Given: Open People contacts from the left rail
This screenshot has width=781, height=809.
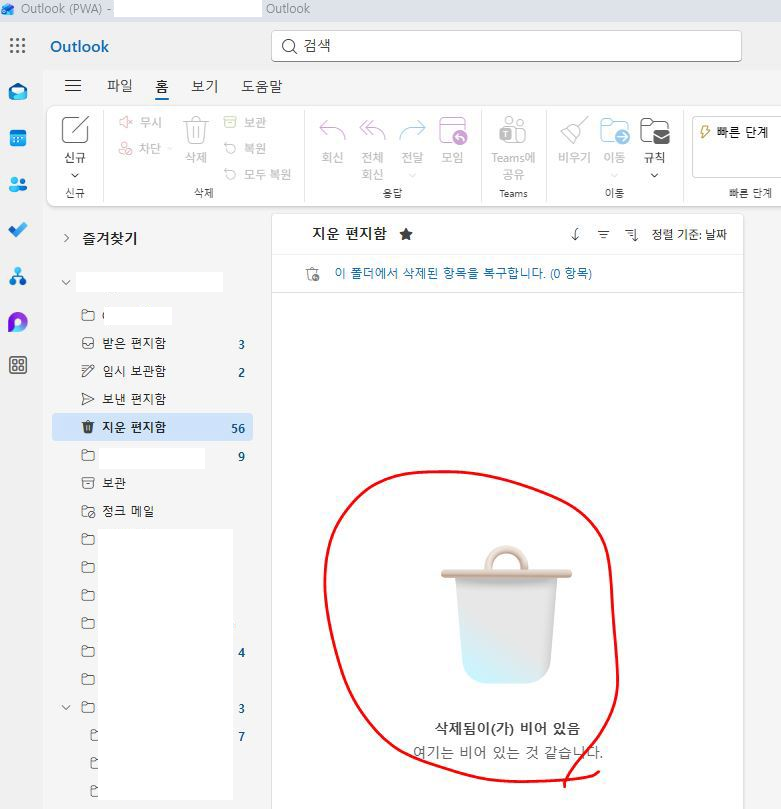Looking at the screenshot, I should pos(18,184).
